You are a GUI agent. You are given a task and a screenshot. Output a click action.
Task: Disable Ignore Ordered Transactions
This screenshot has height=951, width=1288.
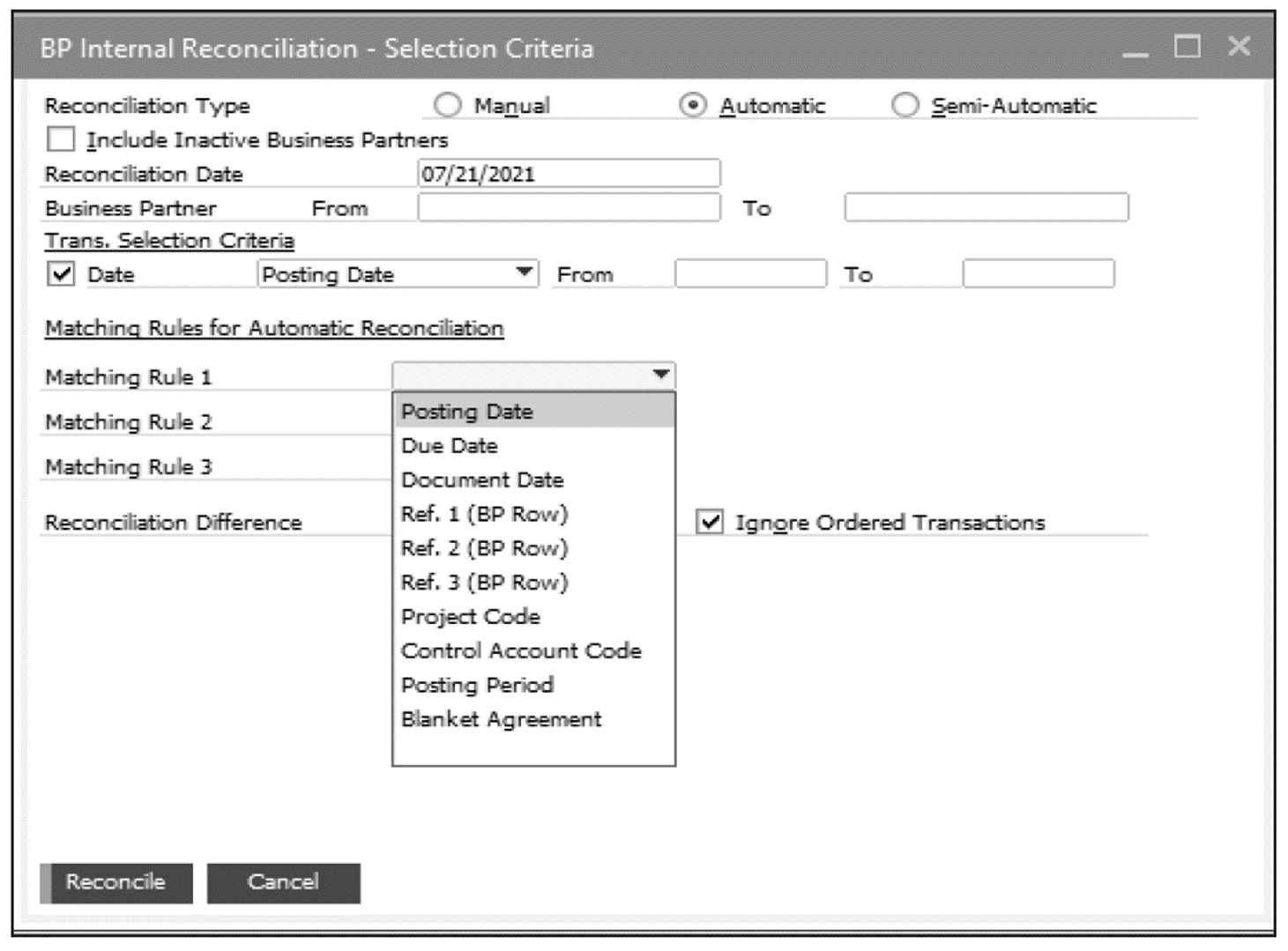point(711,522)
